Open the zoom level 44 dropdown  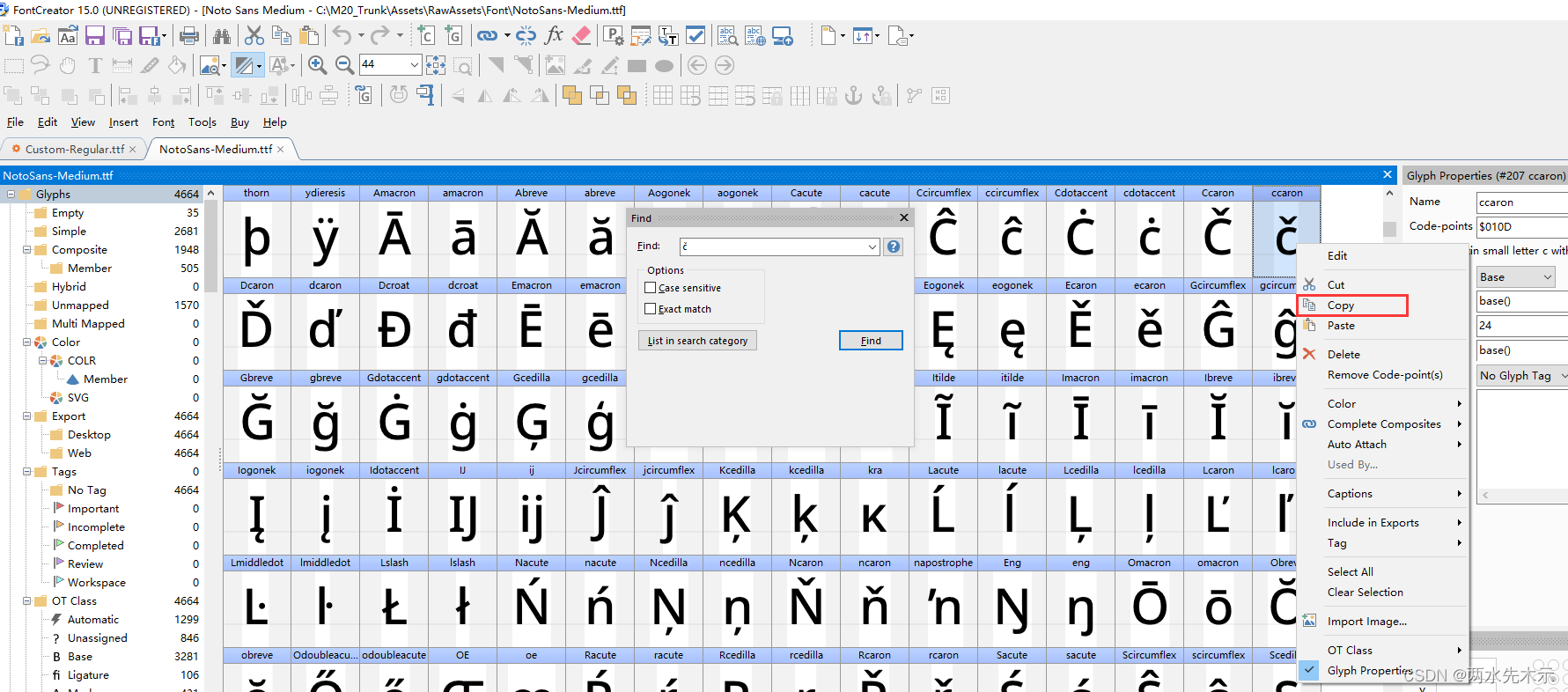point(414,64)
